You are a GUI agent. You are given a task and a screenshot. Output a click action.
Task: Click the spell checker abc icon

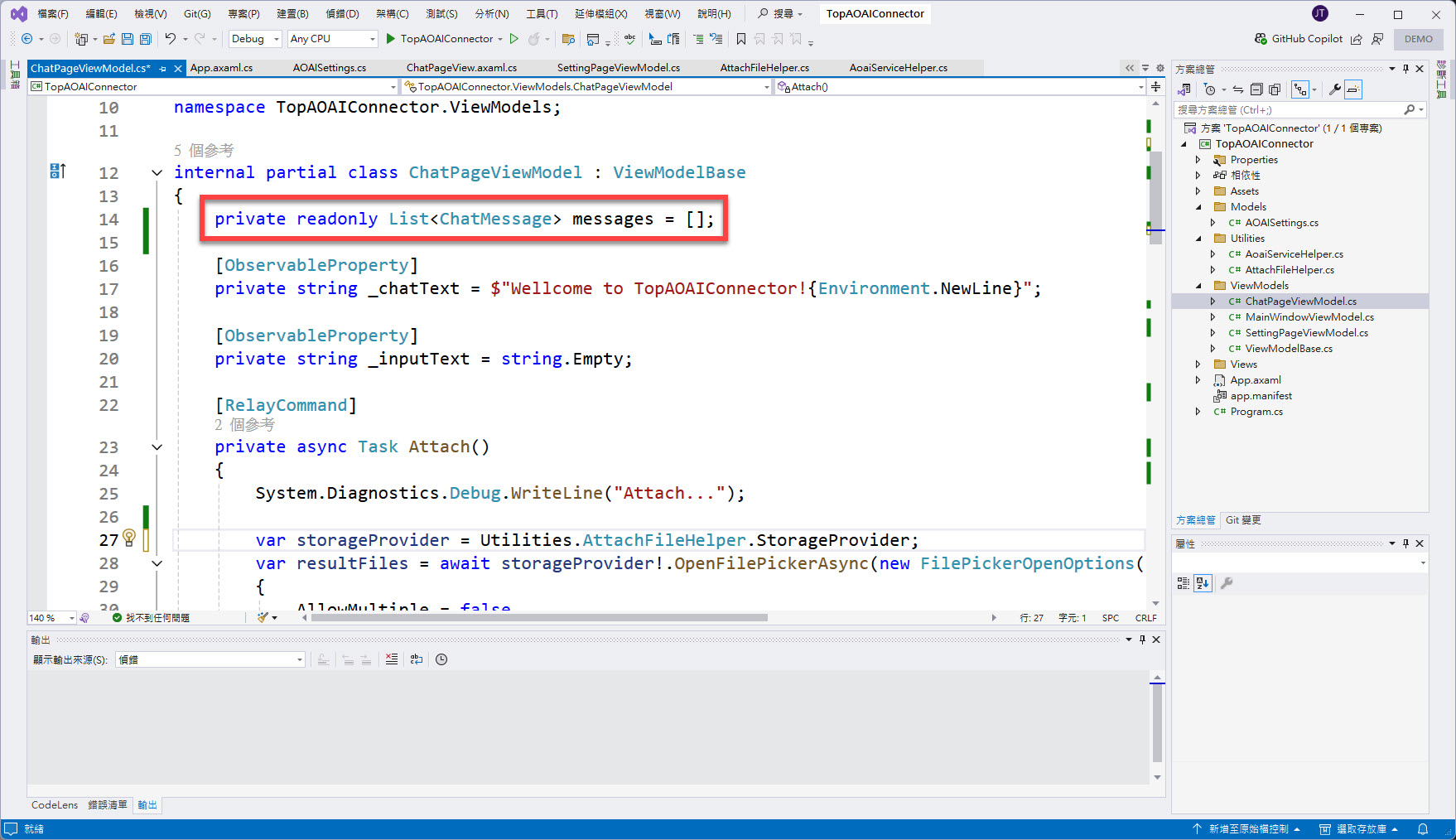(630, 39)
